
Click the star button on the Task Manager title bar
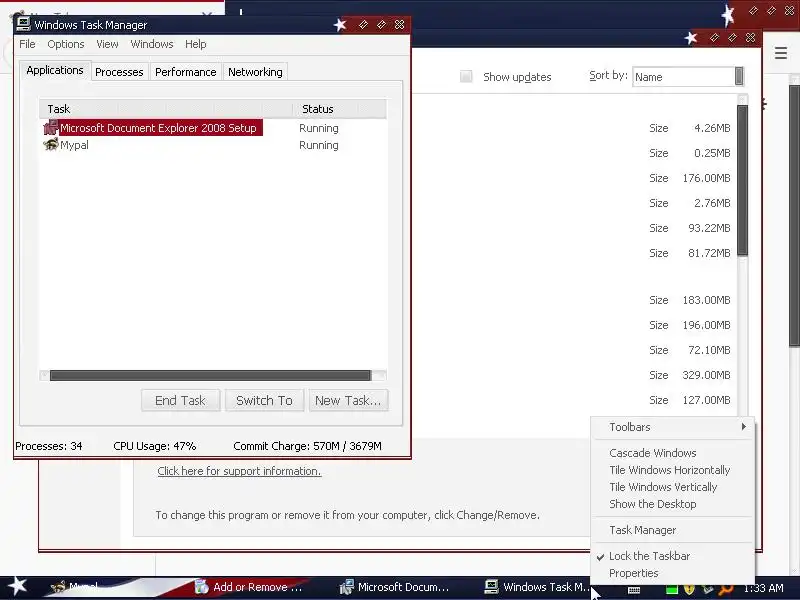click(340, 24)
